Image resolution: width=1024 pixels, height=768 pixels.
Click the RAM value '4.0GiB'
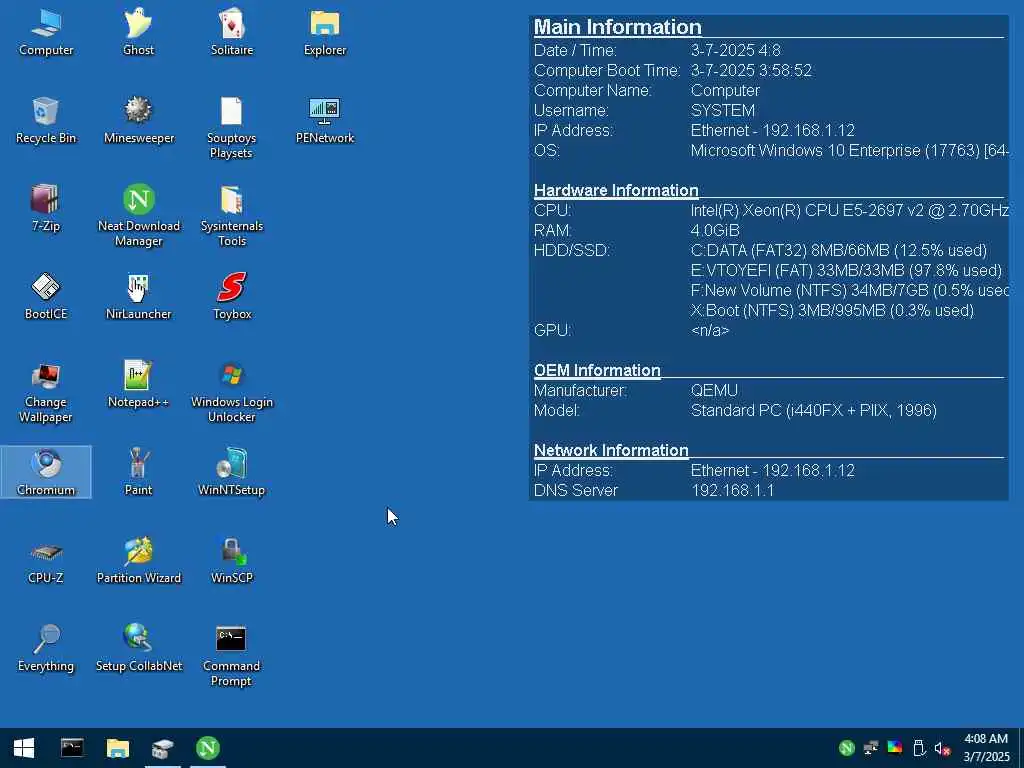(x=714, y=230)
